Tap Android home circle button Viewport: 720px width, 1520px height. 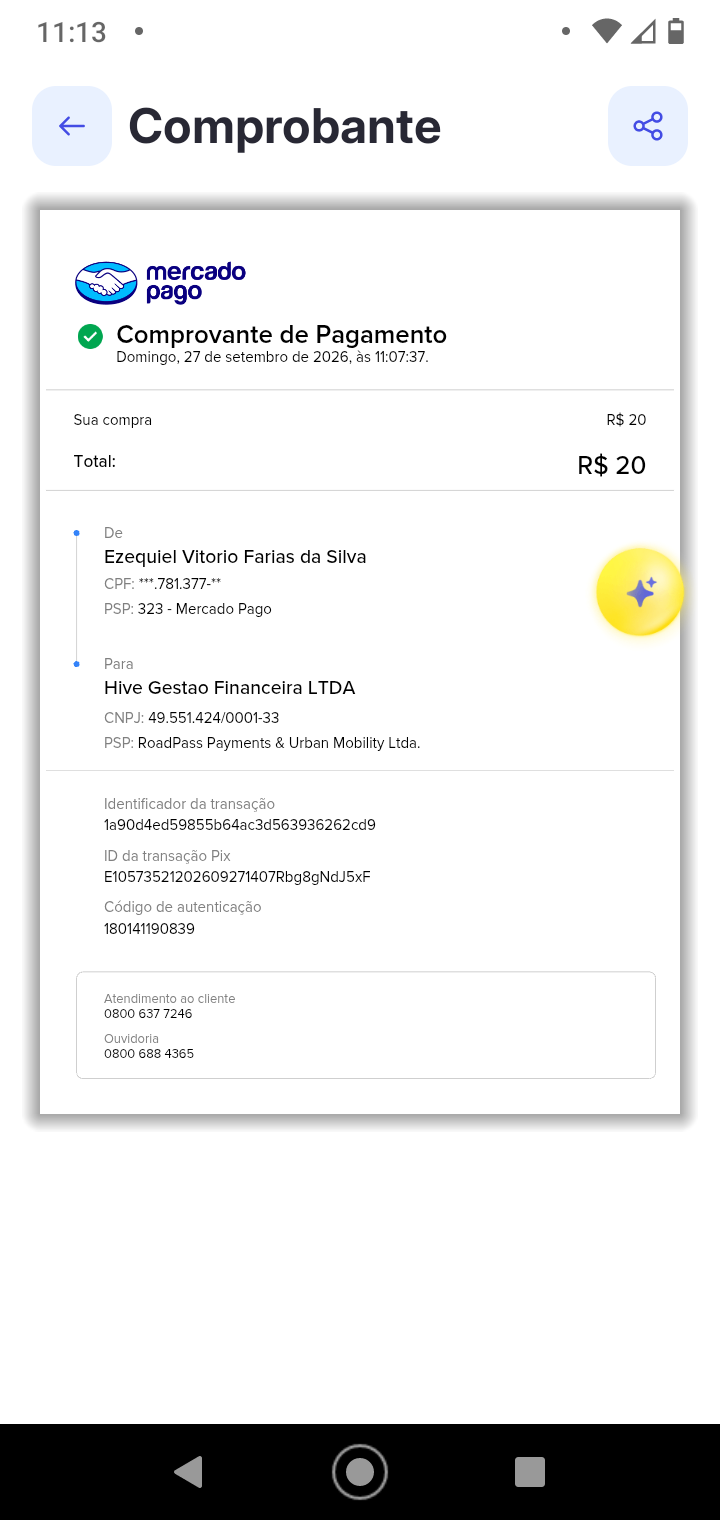pos(360,1472)
